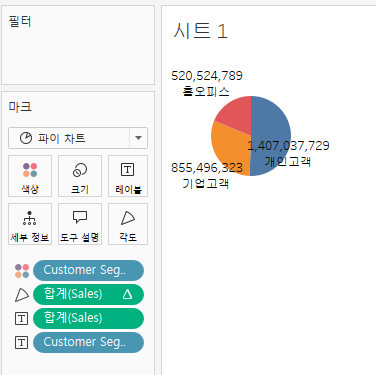Select the Customer Seg.. label pill
Image resolution: width=376 pixels, height=375 pixels.
click(x=88, y=342)
